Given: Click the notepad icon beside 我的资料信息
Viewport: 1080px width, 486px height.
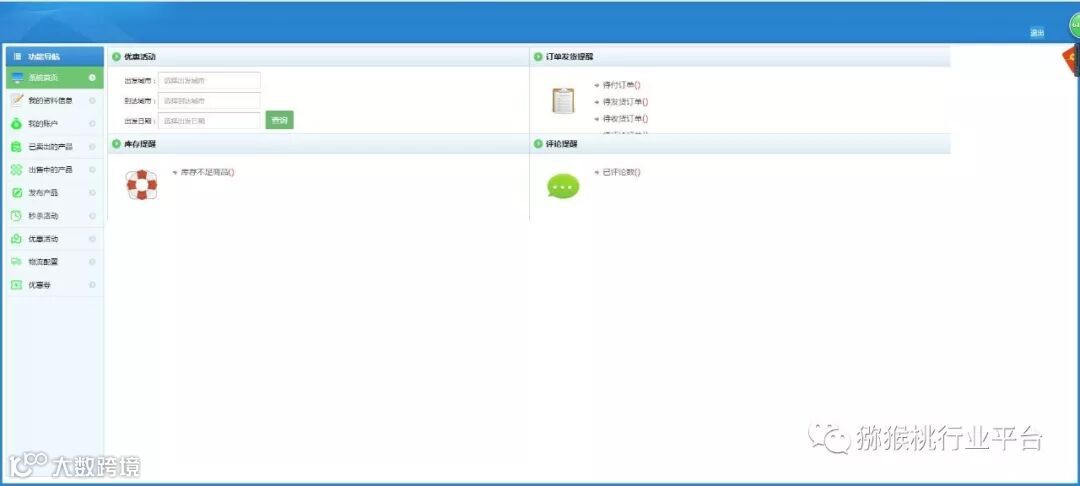Looking at the screenshot, I should [17, 101].
